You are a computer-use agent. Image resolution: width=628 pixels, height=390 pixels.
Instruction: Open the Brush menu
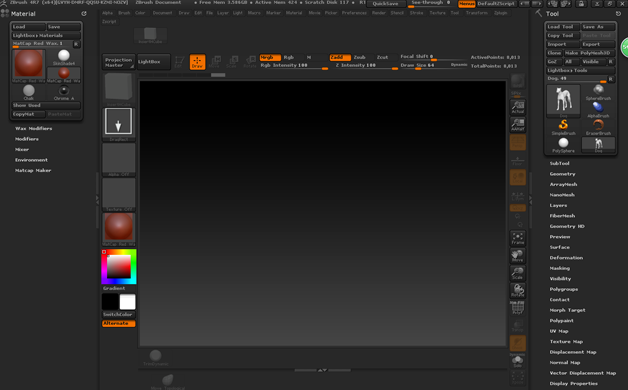124,13
